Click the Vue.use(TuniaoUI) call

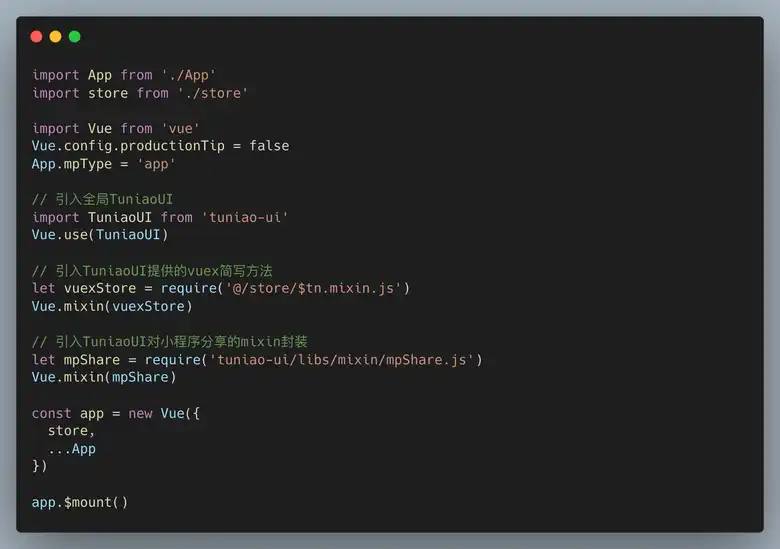point(100,235)
